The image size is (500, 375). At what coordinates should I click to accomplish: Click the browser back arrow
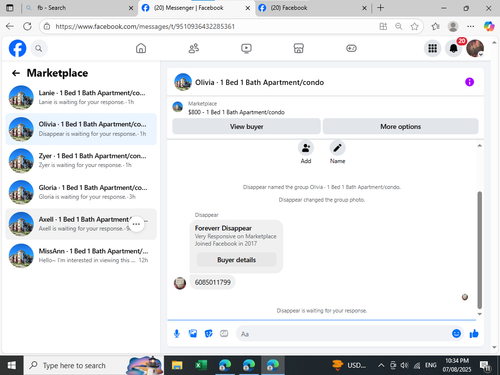(10, 26)
